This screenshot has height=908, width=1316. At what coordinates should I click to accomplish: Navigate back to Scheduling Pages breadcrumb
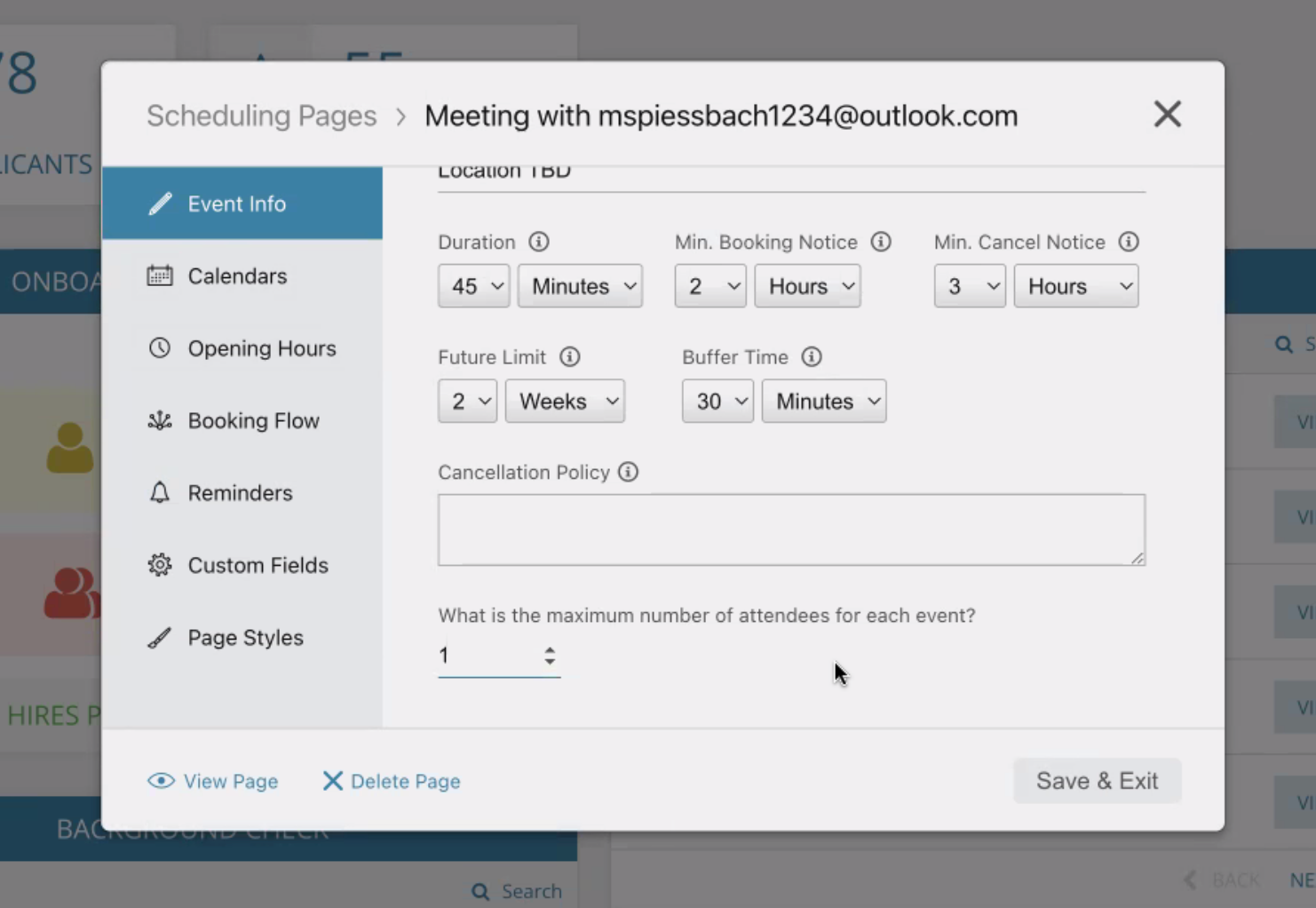tap(261, 115)
